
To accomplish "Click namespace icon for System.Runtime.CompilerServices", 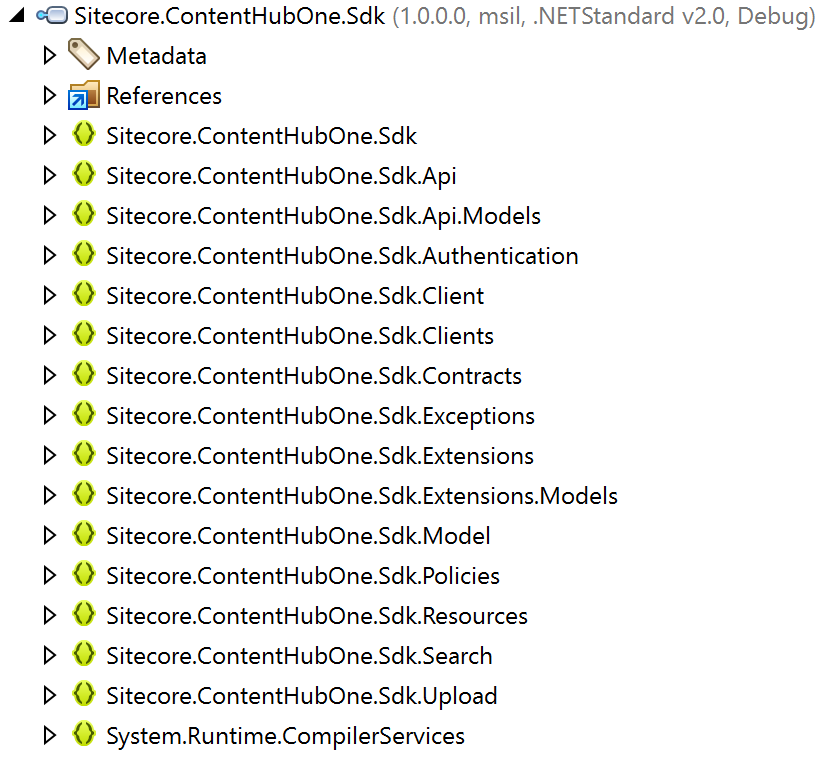I will tap(84, 735).
